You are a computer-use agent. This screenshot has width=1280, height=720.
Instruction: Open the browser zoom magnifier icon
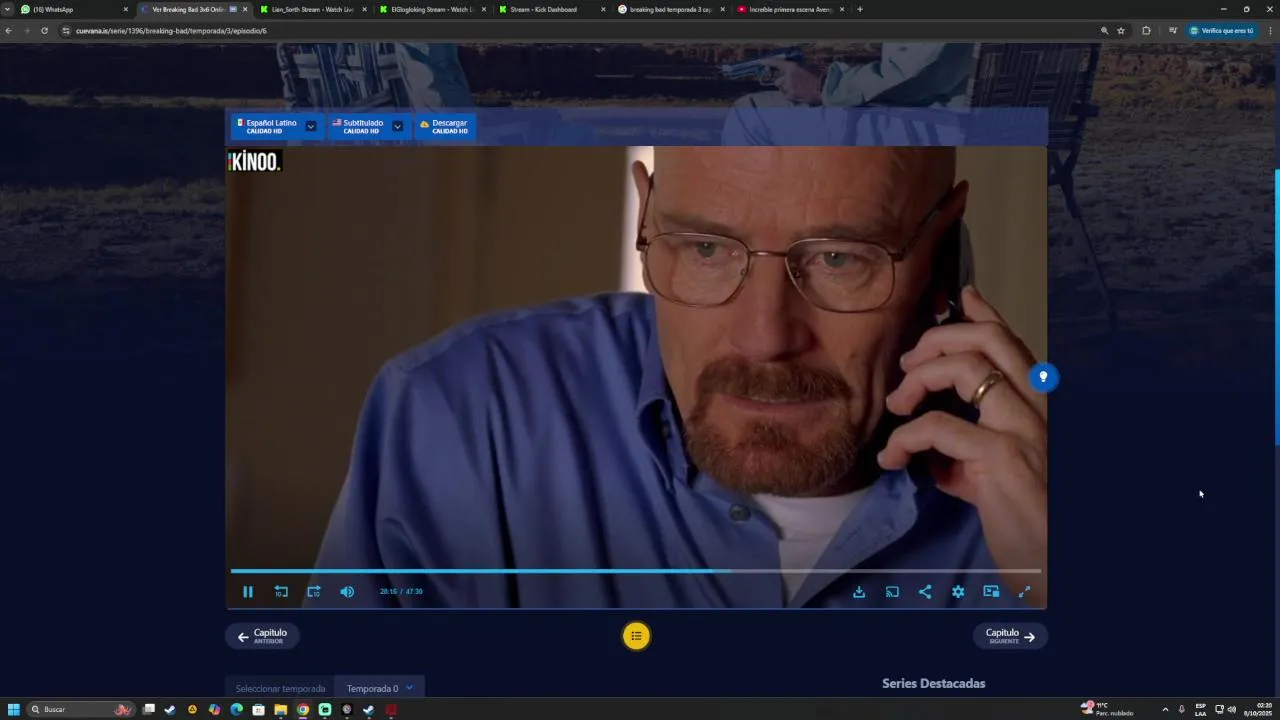coord(1105,31)
